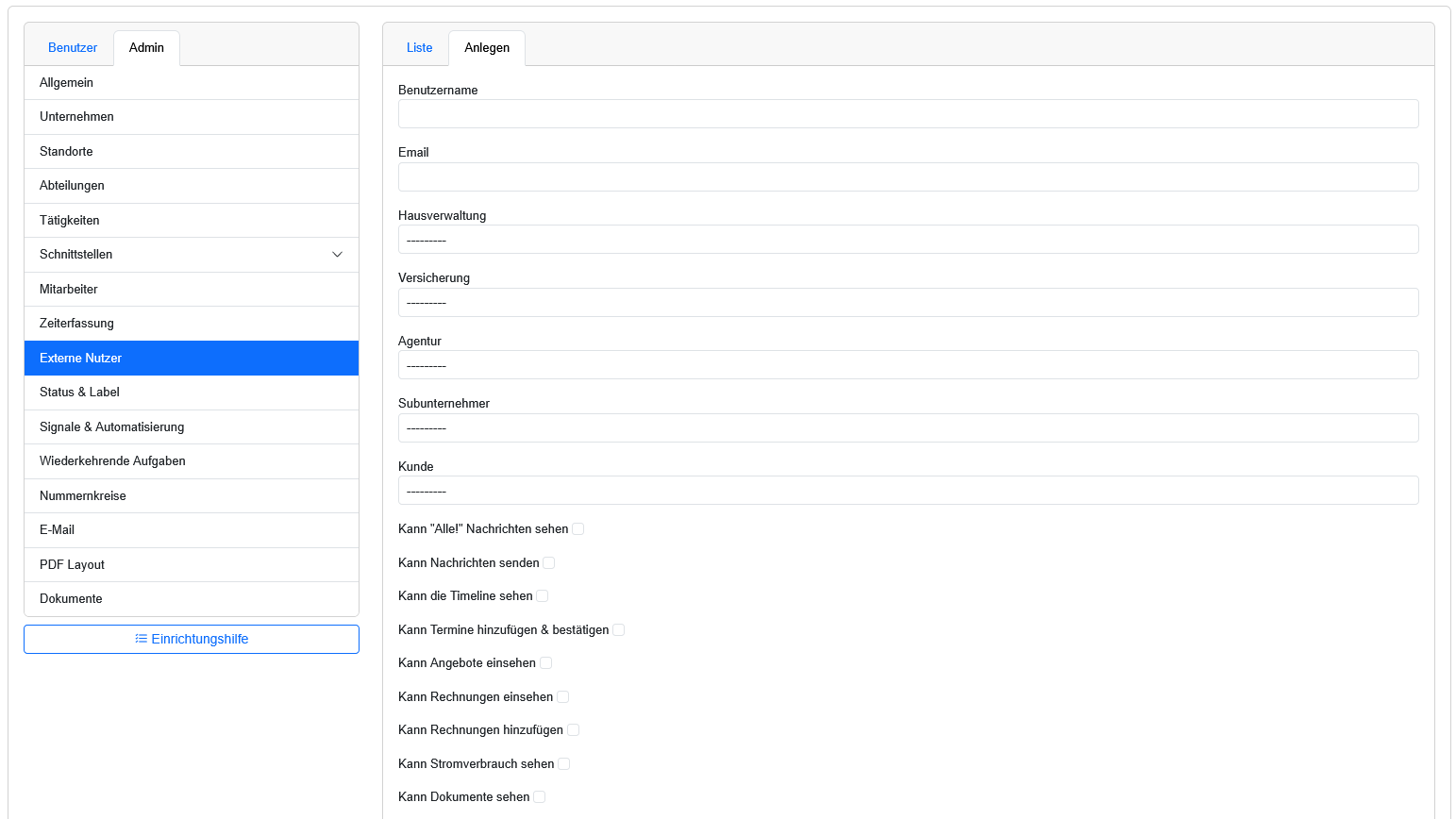
Task: Open Mitarbeiter section
Action: [192, 290]
